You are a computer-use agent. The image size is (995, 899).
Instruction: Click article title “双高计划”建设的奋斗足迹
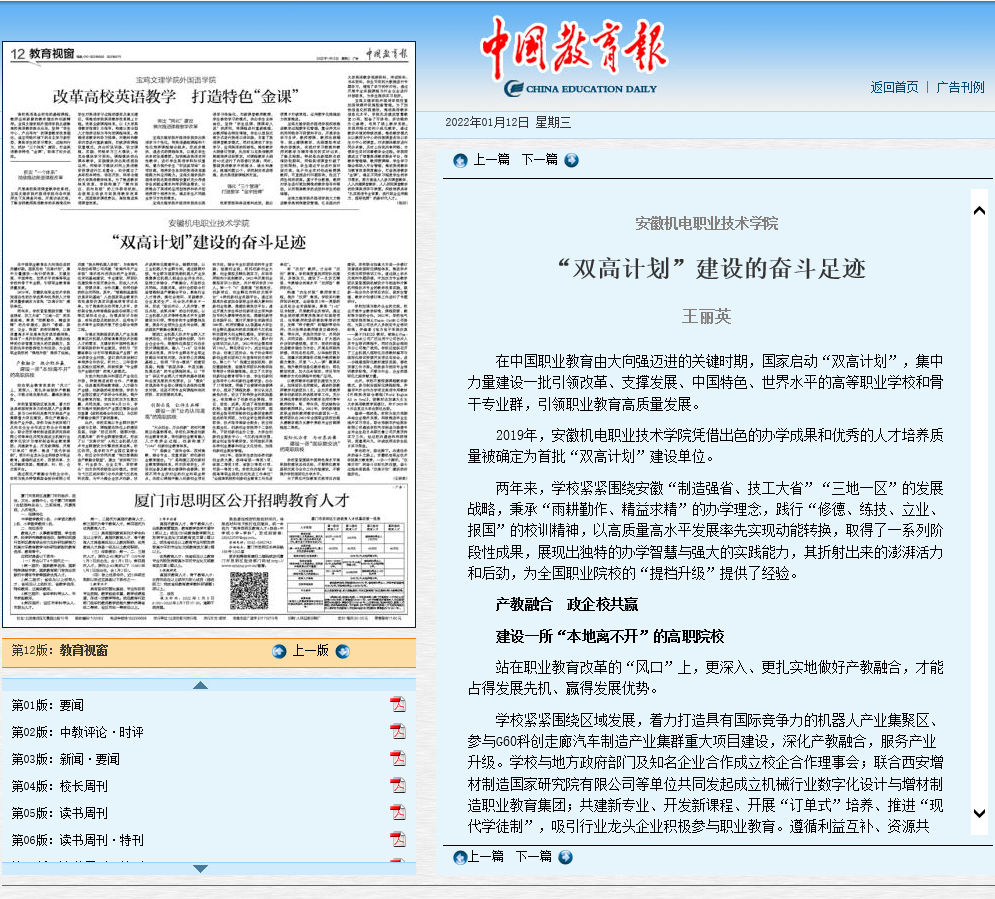pyautogui.click(x=711, y=268)
